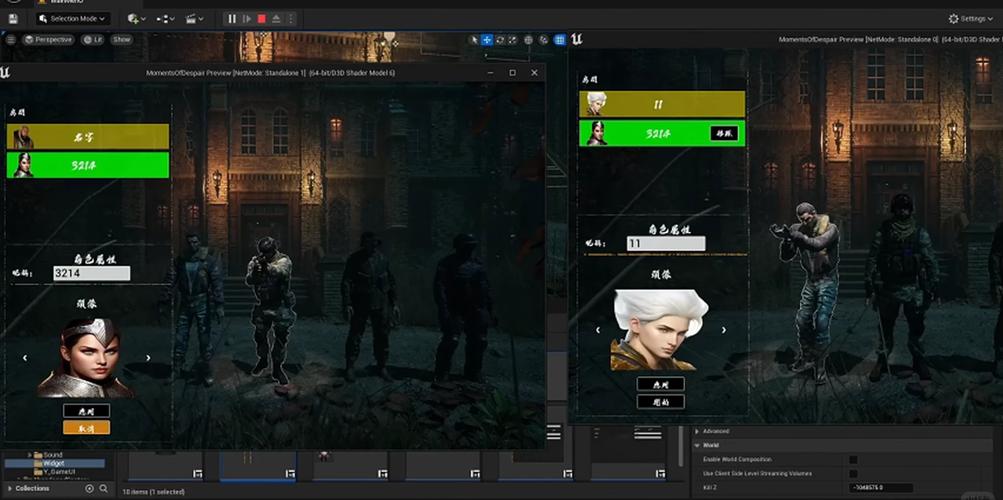Pause the play-in-editor simulation
Screen dimensions: 1003x500
pos(232,19)
